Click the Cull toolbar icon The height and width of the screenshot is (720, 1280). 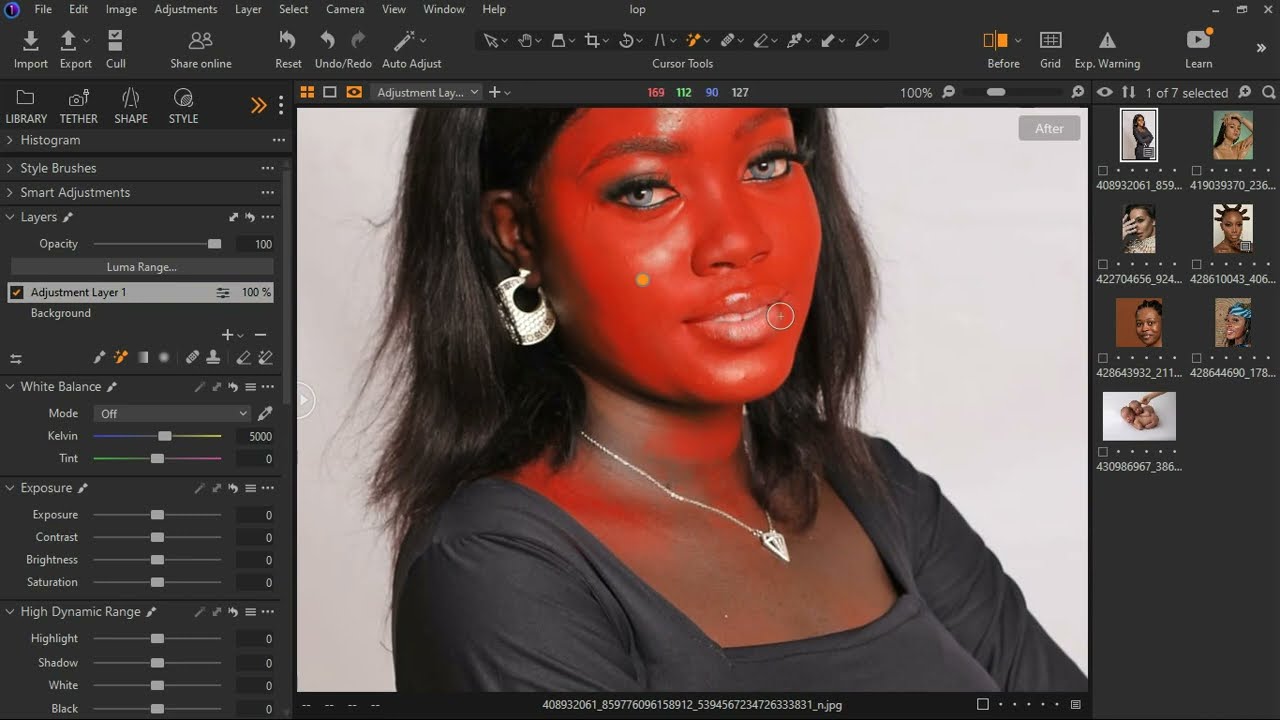click(115, 40)
